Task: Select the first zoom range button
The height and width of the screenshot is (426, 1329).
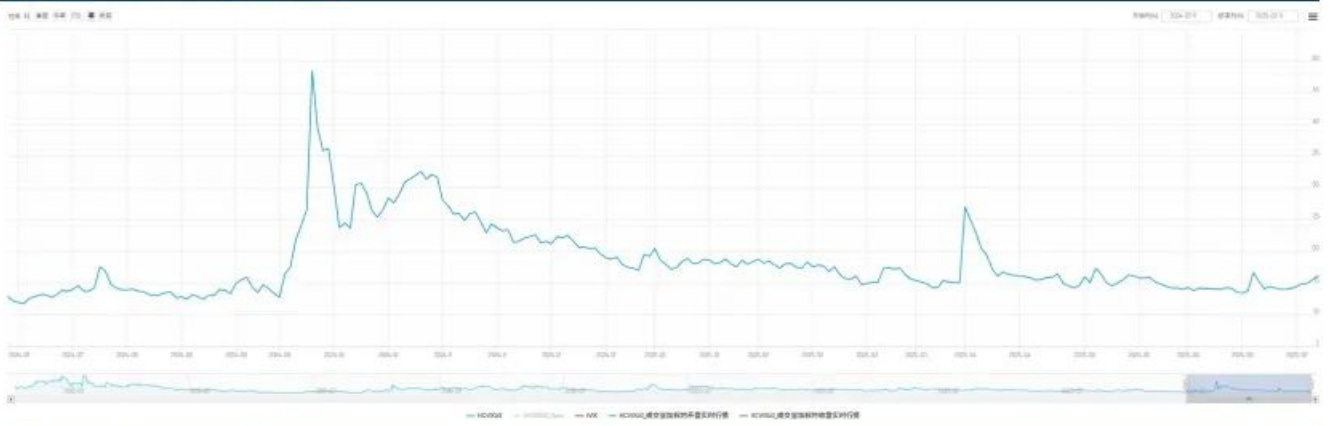Action: [27, 17]
